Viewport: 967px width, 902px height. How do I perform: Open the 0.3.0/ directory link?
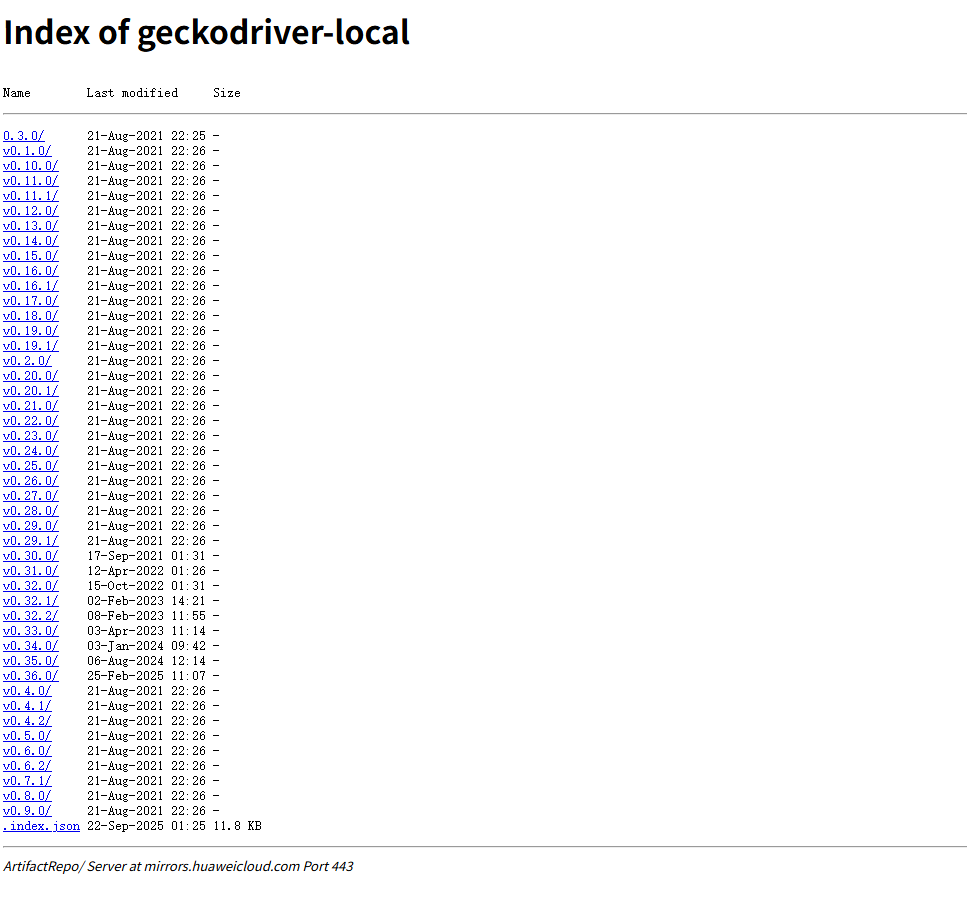[23, 136]
